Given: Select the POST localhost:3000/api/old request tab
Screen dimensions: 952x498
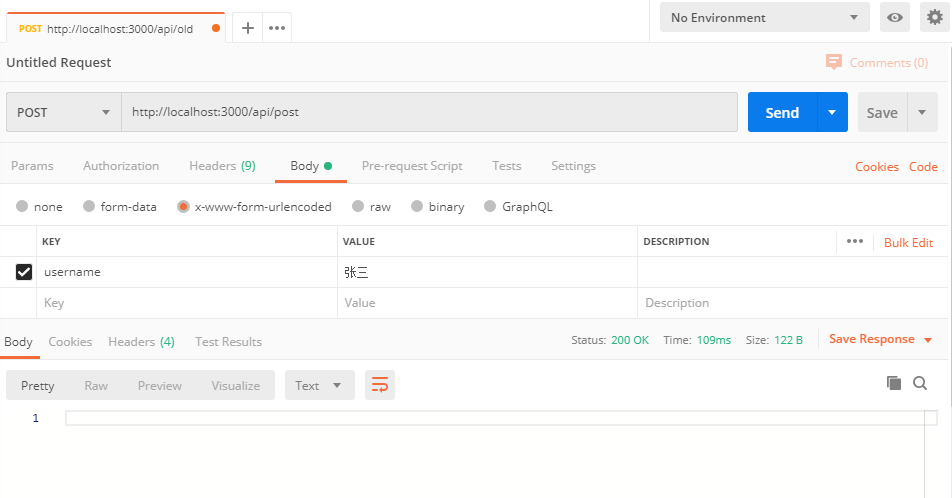Looking at the screenshot, I should (x=115, y=29).
